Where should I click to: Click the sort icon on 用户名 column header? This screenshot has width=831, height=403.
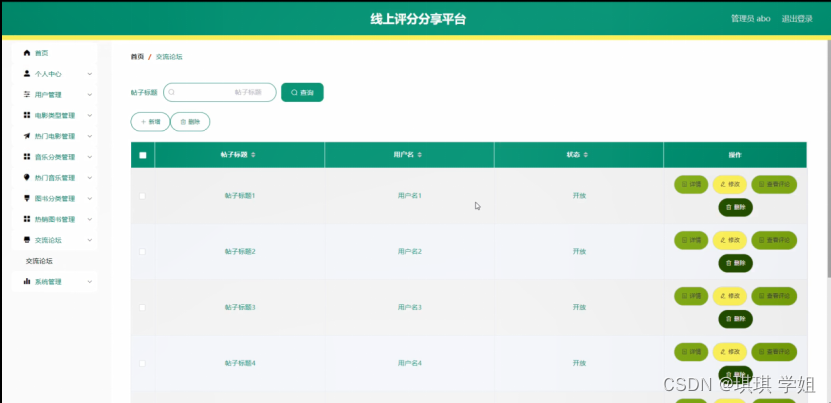(420, 155)
